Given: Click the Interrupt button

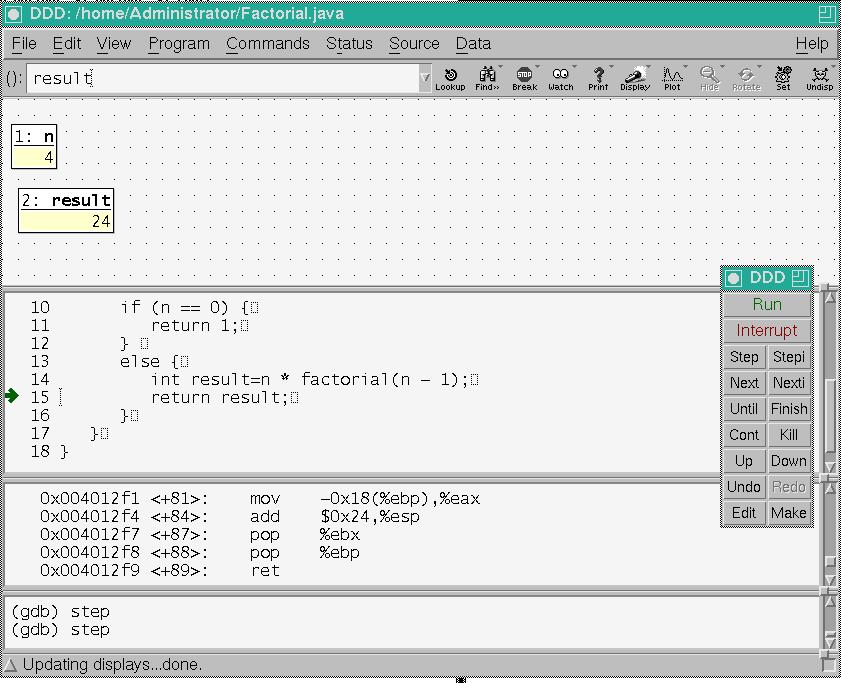Looking at the screenshot, I should coord(767,331).
